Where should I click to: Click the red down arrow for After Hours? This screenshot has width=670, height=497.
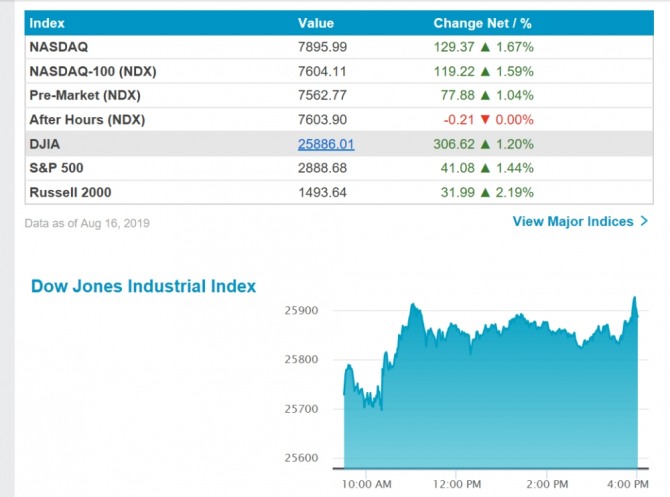point(485,120)
